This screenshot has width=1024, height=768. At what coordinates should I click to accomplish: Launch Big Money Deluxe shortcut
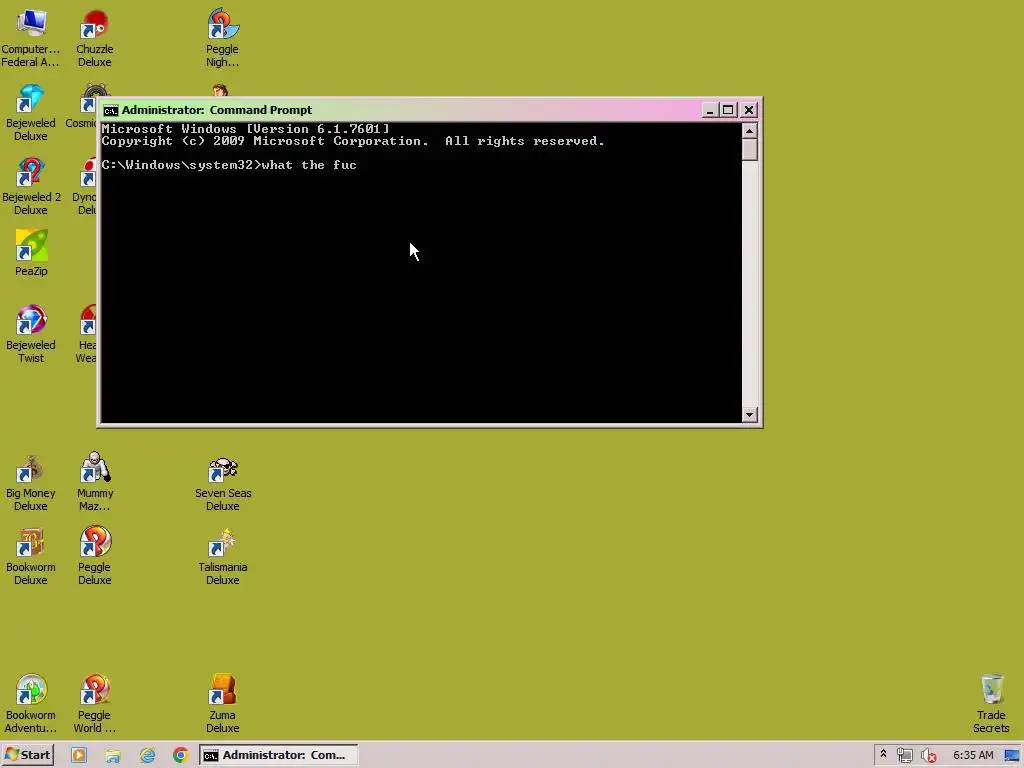click(x=31, y=483)
